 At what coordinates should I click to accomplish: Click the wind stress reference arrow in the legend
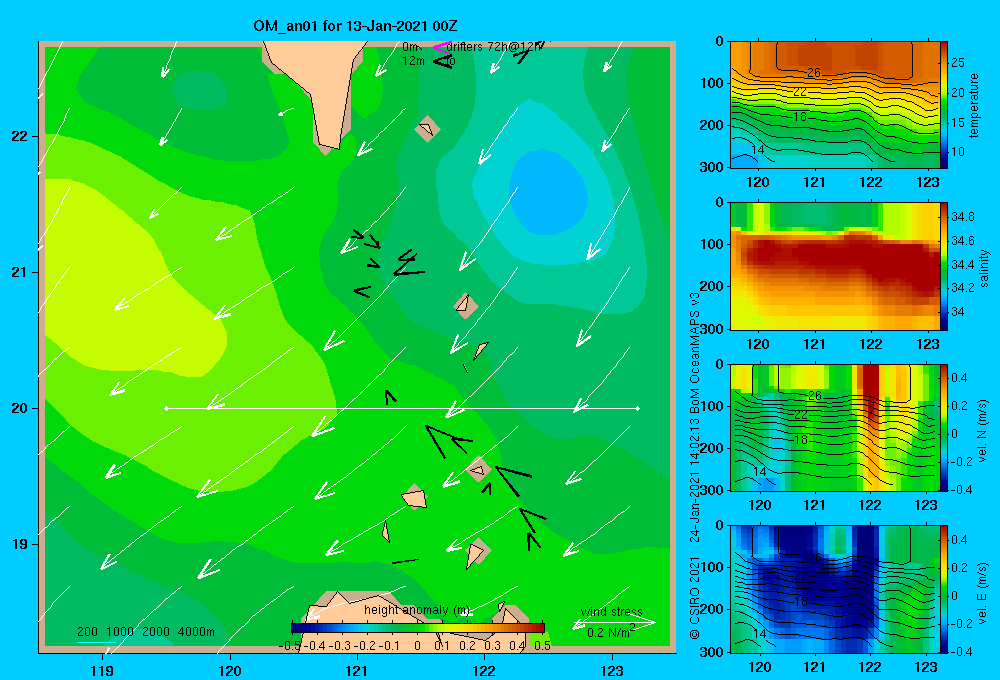tap(614, 623)
